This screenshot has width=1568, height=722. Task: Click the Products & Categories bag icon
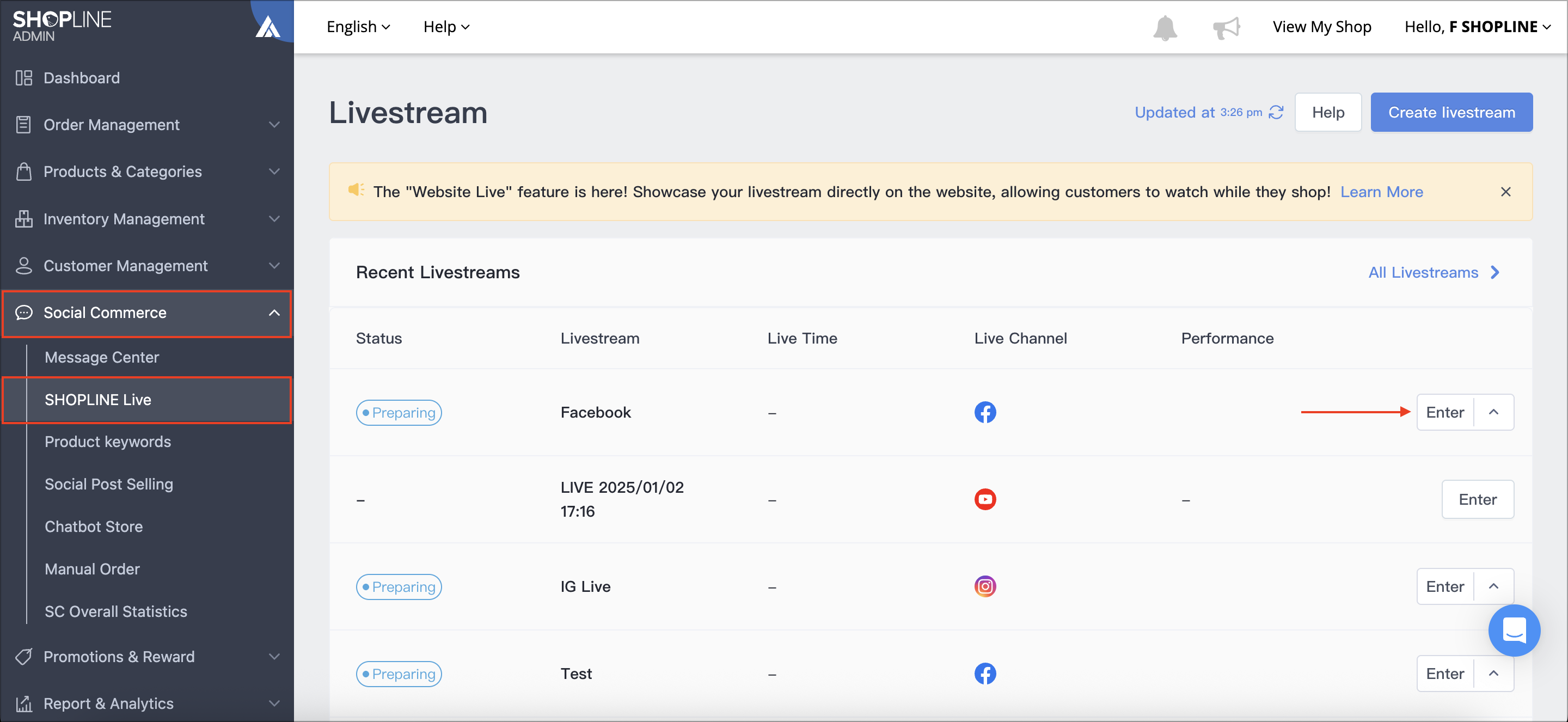pyautogui.click(x=24, y=172)
